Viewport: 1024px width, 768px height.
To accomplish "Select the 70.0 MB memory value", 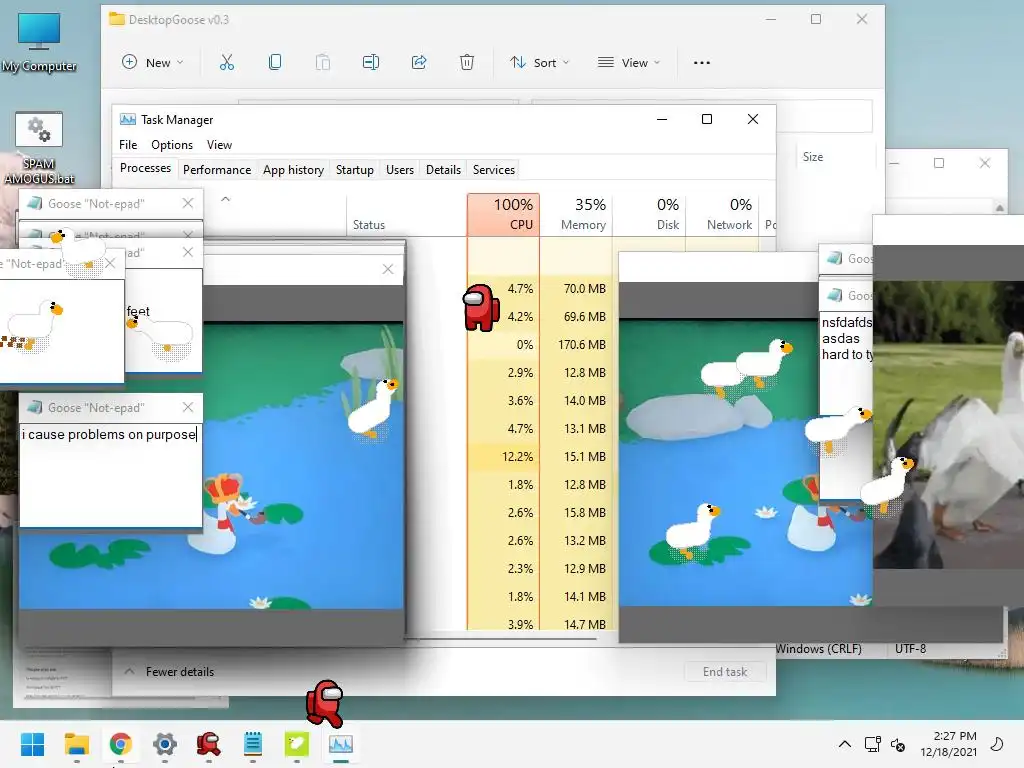I will (x=584, y=288).
